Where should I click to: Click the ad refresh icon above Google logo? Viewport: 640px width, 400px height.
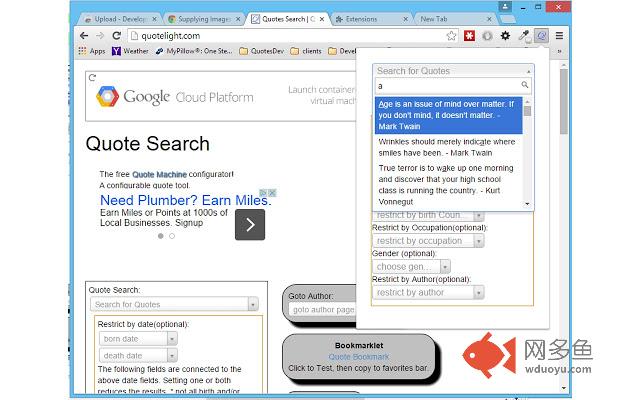click(92, 77)
